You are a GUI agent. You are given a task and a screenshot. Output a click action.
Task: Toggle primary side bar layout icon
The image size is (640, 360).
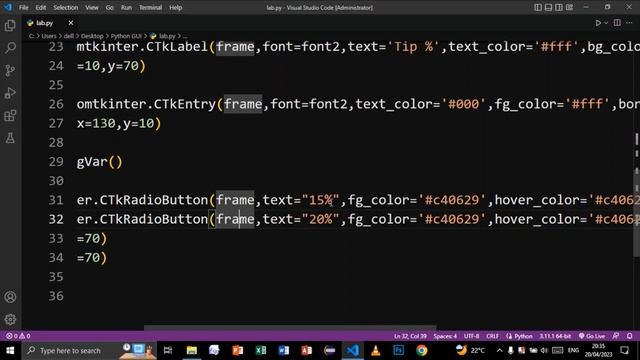pyautogui.click(x=538, y=7)
